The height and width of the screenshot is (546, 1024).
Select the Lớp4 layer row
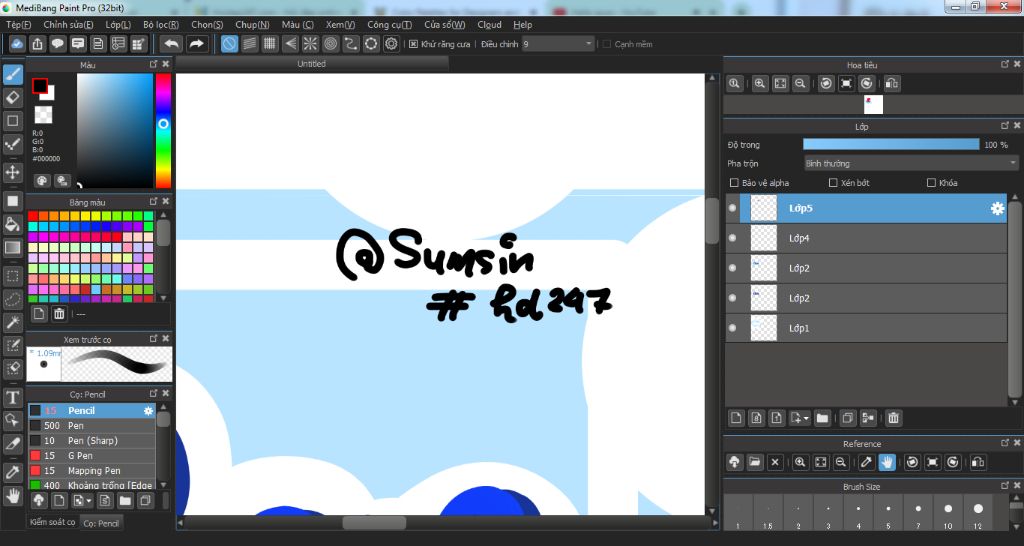[866, 238]
